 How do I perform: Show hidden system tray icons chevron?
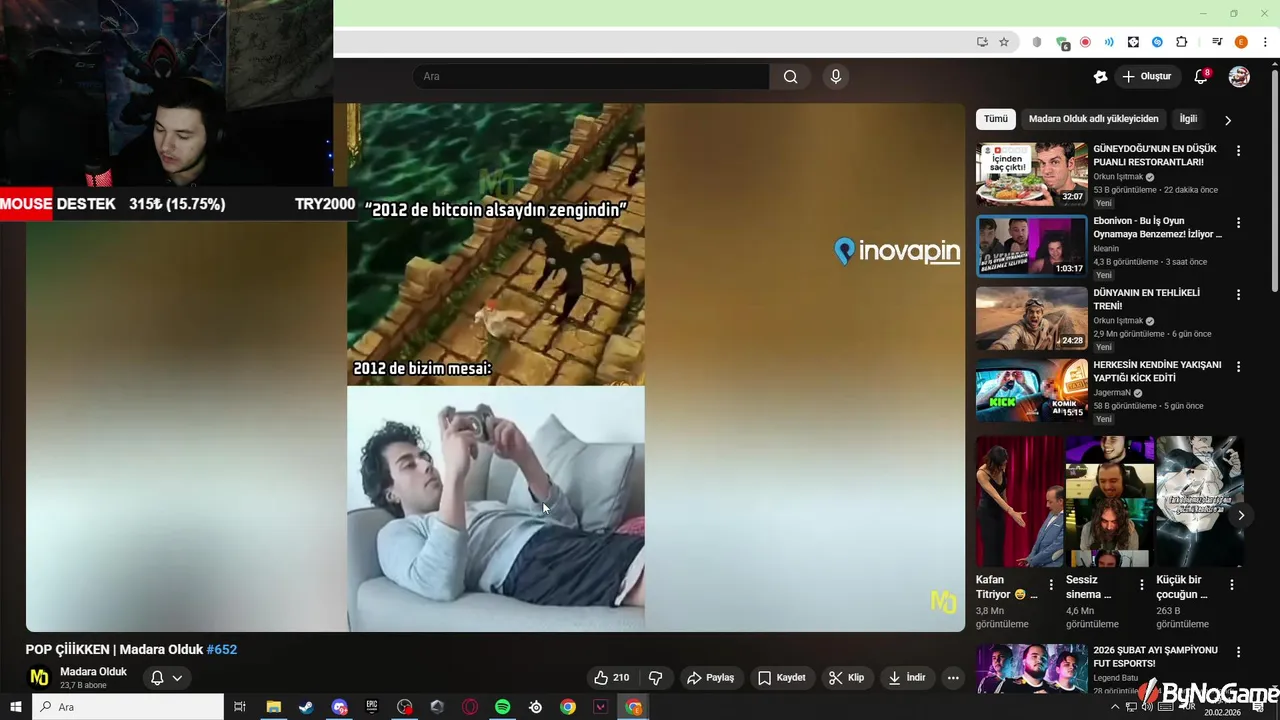pos(1115,707)
